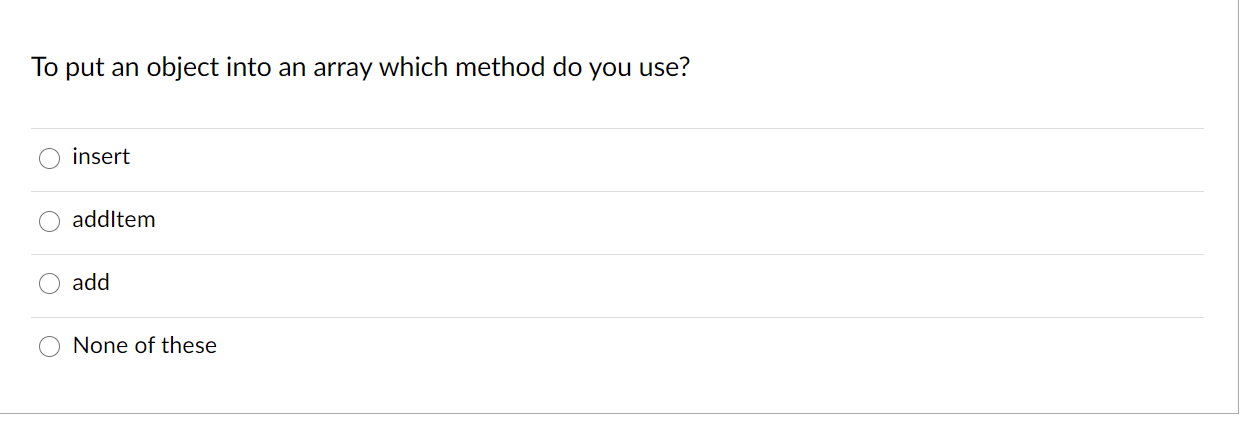Click the word 'array' in the question
This screenshot has width=1250, height=421.
(340, 69)
